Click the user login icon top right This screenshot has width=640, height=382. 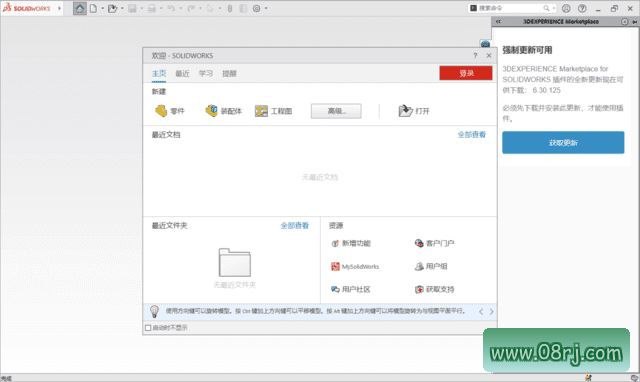(566, 8)
